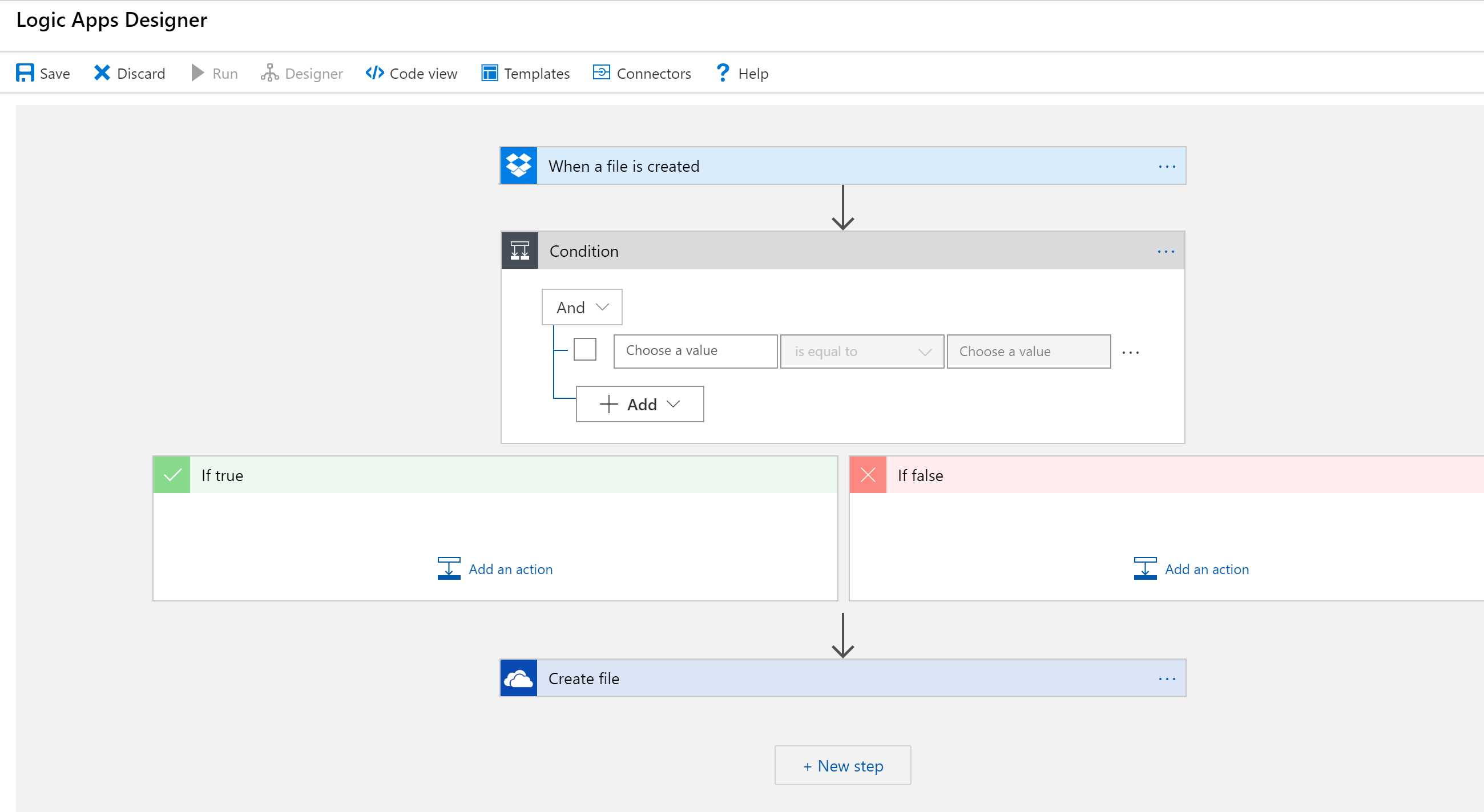Screen dimensions: 1484x812
Task: Click the New step button
Action: pos(842,765)
